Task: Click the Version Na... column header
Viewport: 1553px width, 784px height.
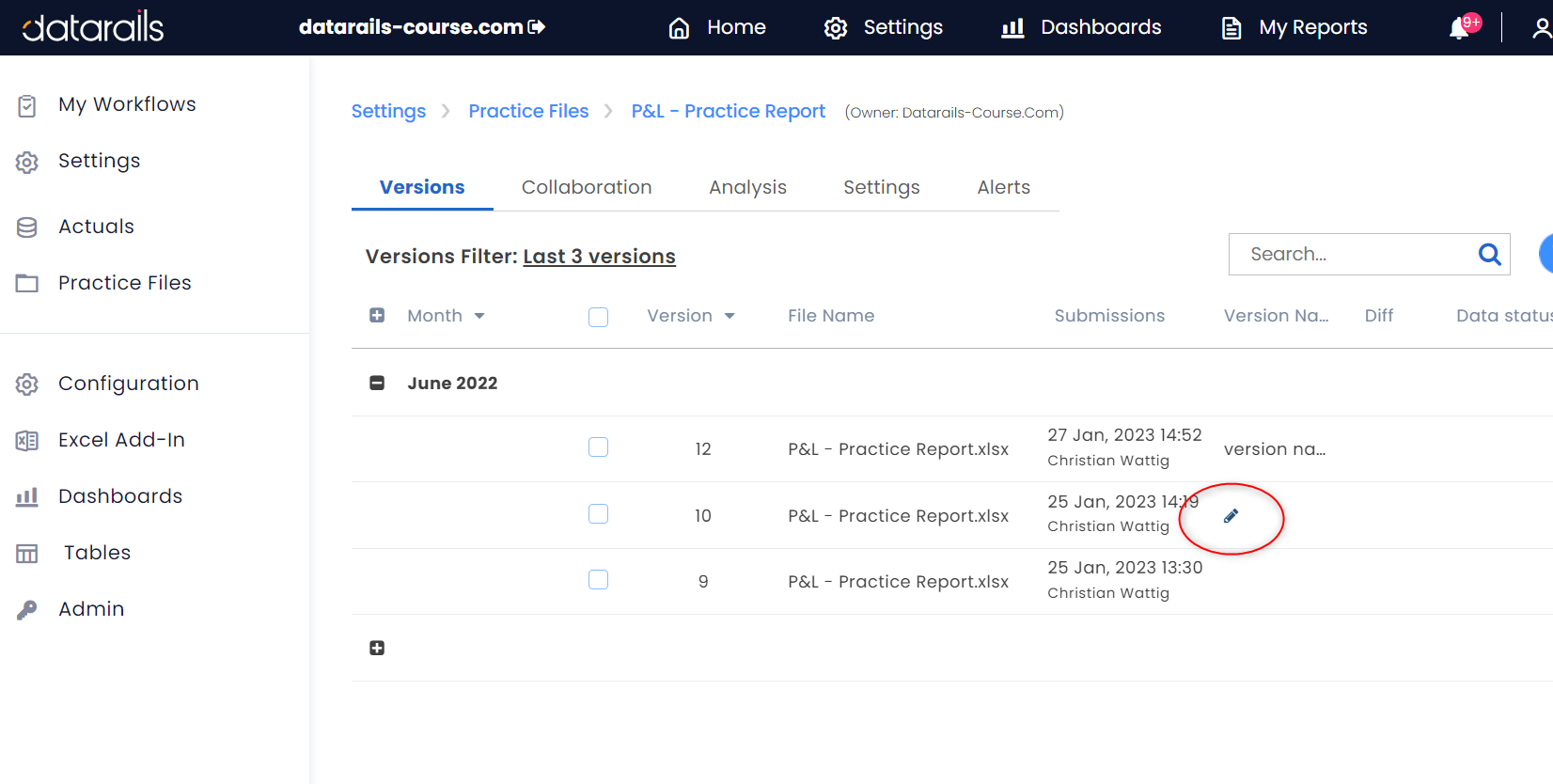Action: point(1276,316)
